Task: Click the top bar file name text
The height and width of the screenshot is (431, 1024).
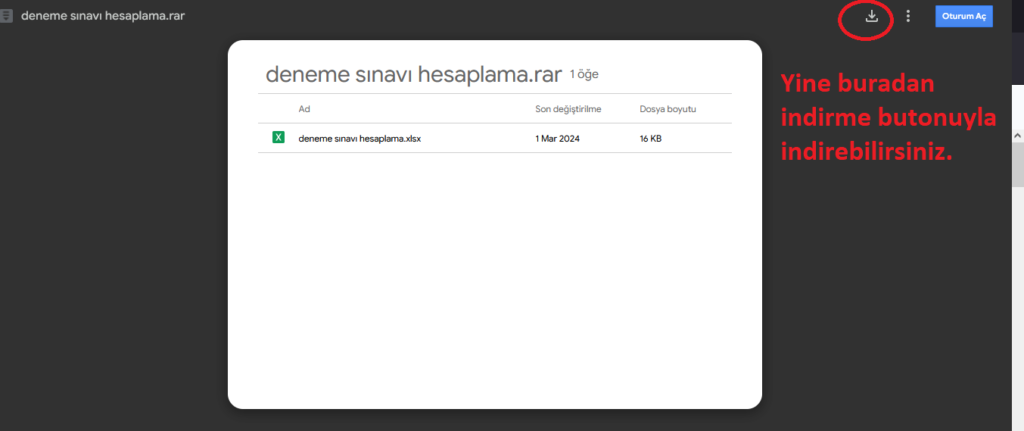Action: tap(105, 16)
